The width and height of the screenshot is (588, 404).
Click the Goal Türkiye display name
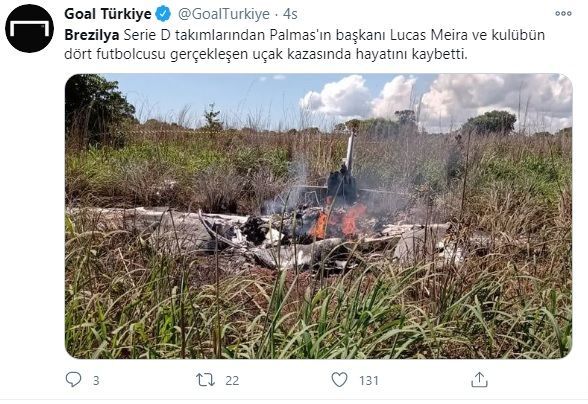pyautogui.click(x=108, y=14)
